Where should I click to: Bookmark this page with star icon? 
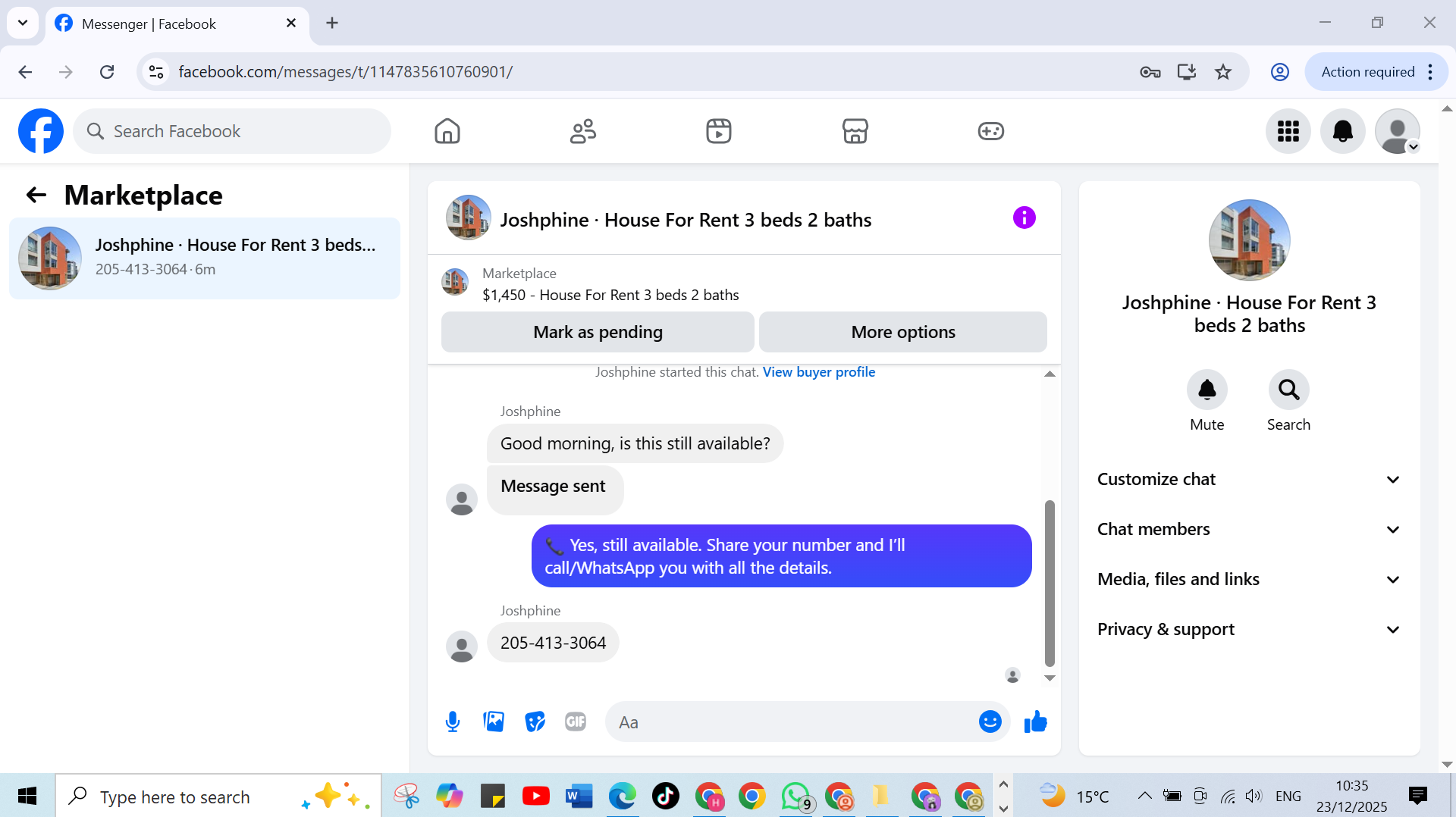point(1223,72)
